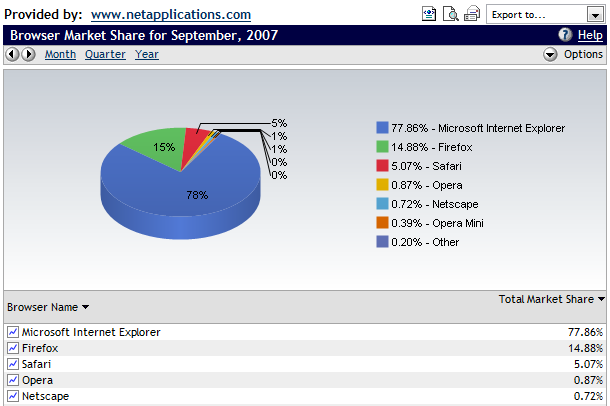Click purple Other legend swatch
The width and height of the screenshot is (610, 406).
click(x=382, y=242)
